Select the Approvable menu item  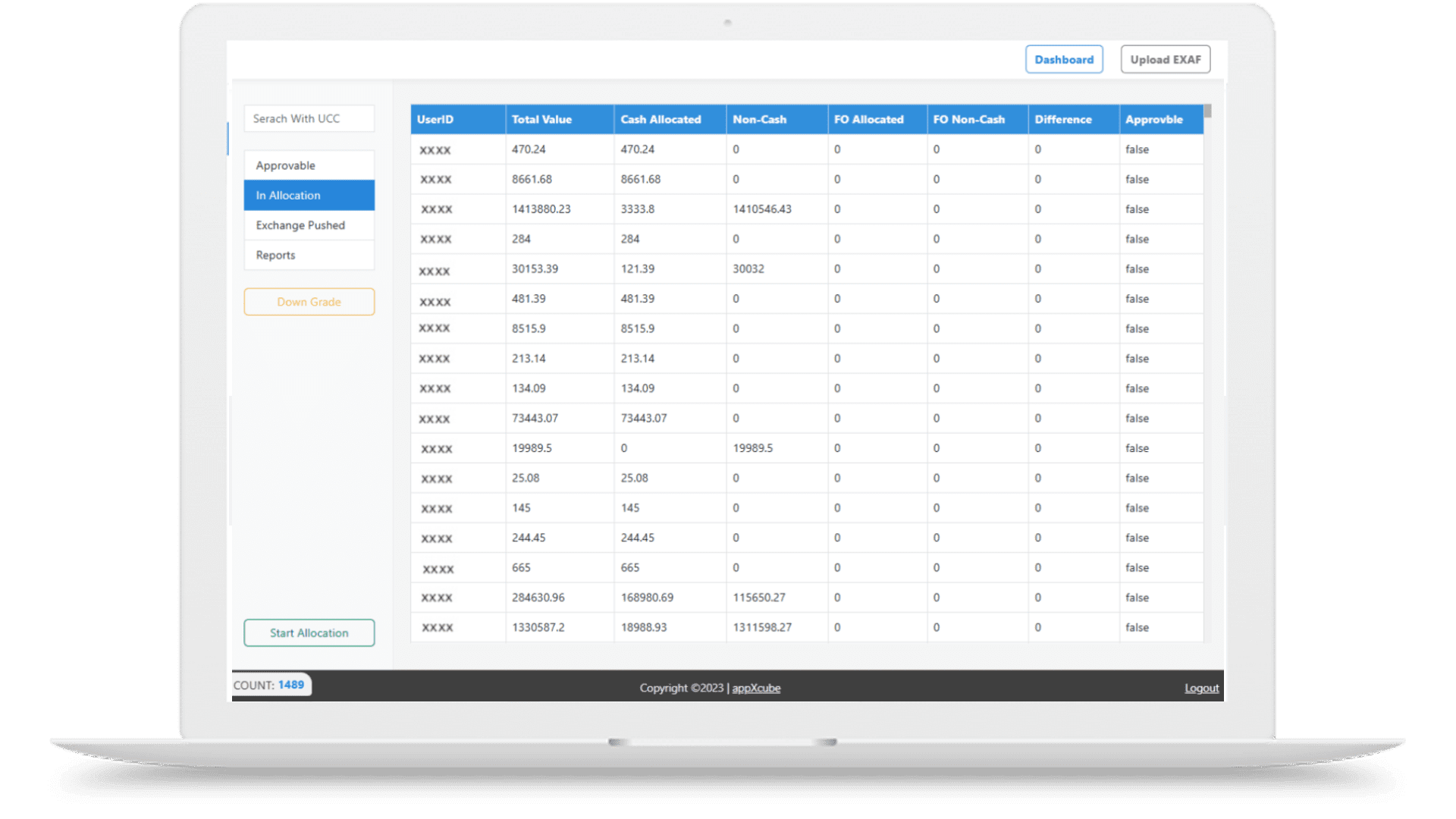point(309,165)
